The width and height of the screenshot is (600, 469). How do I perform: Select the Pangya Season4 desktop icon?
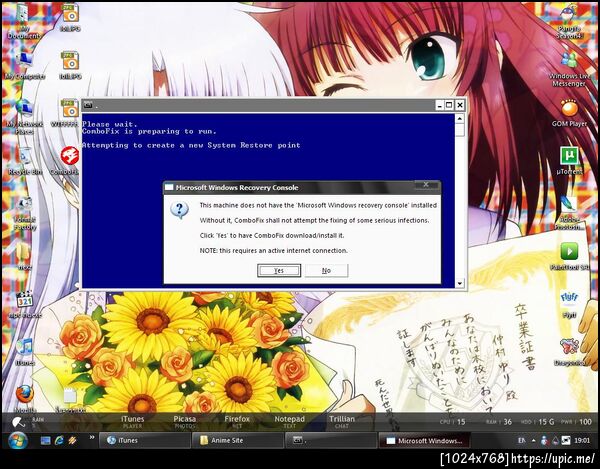569,22
